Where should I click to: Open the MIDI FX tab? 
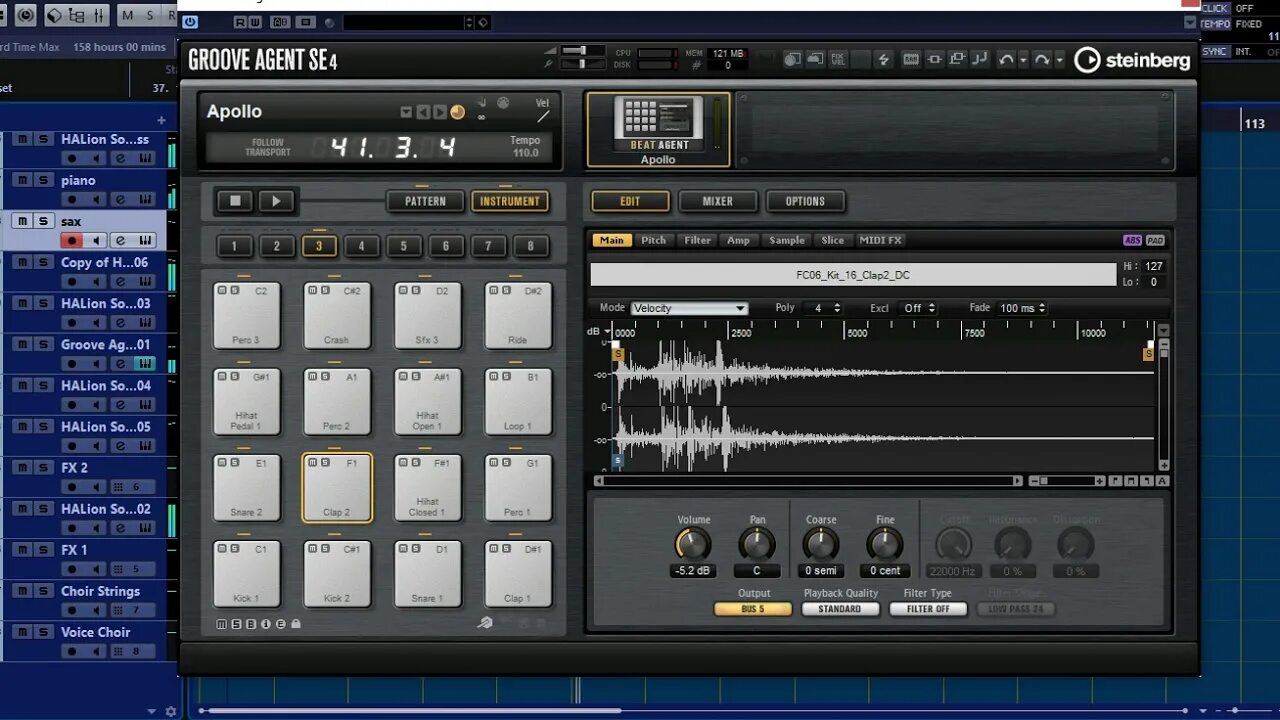tap(880, 240)
